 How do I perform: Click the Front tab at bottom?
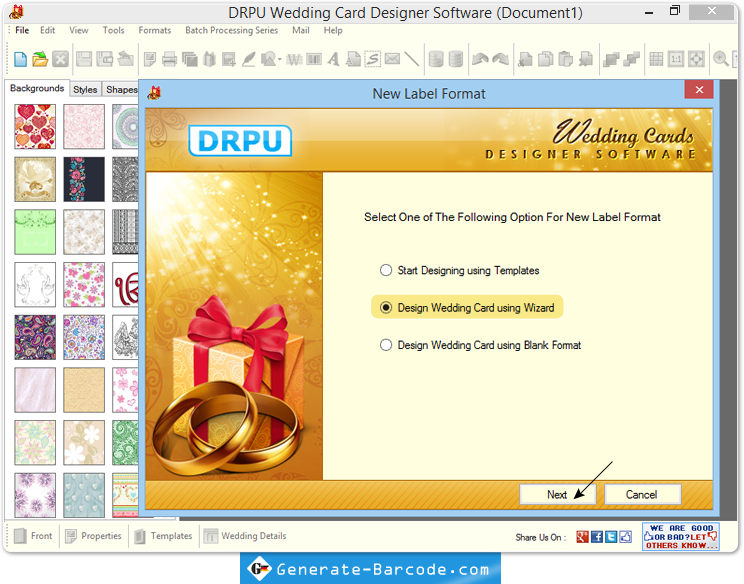click(33, 536)
